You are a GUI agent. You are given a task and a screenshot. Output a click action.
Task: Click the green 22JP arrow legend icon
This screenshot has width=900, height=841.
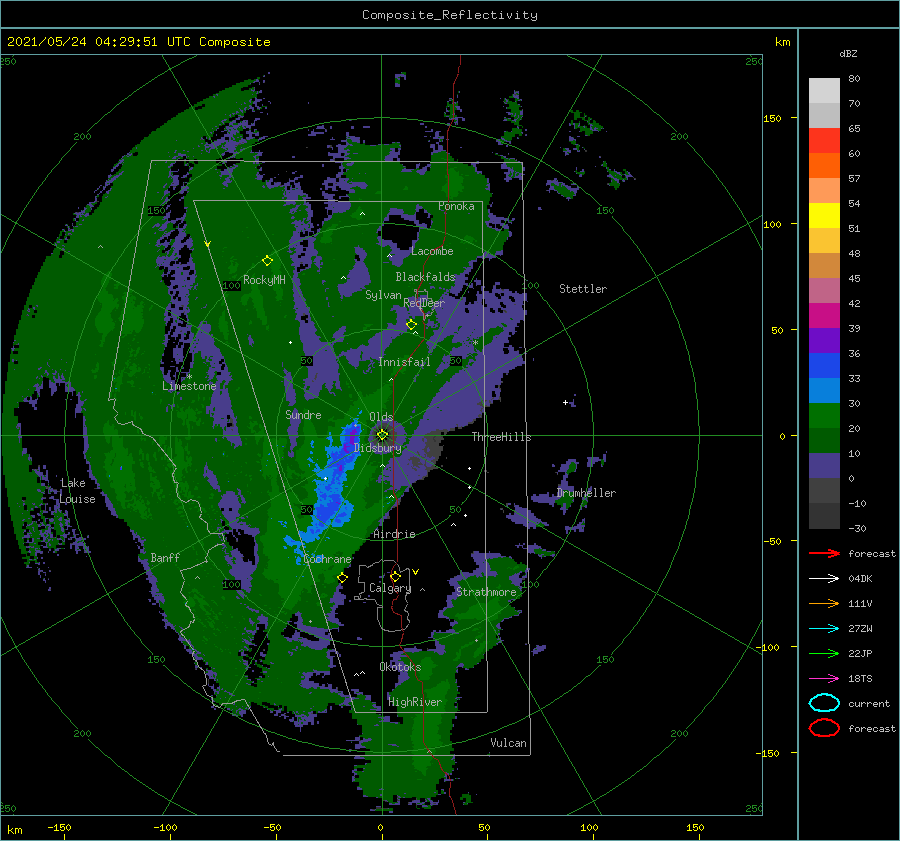[824, 653]
